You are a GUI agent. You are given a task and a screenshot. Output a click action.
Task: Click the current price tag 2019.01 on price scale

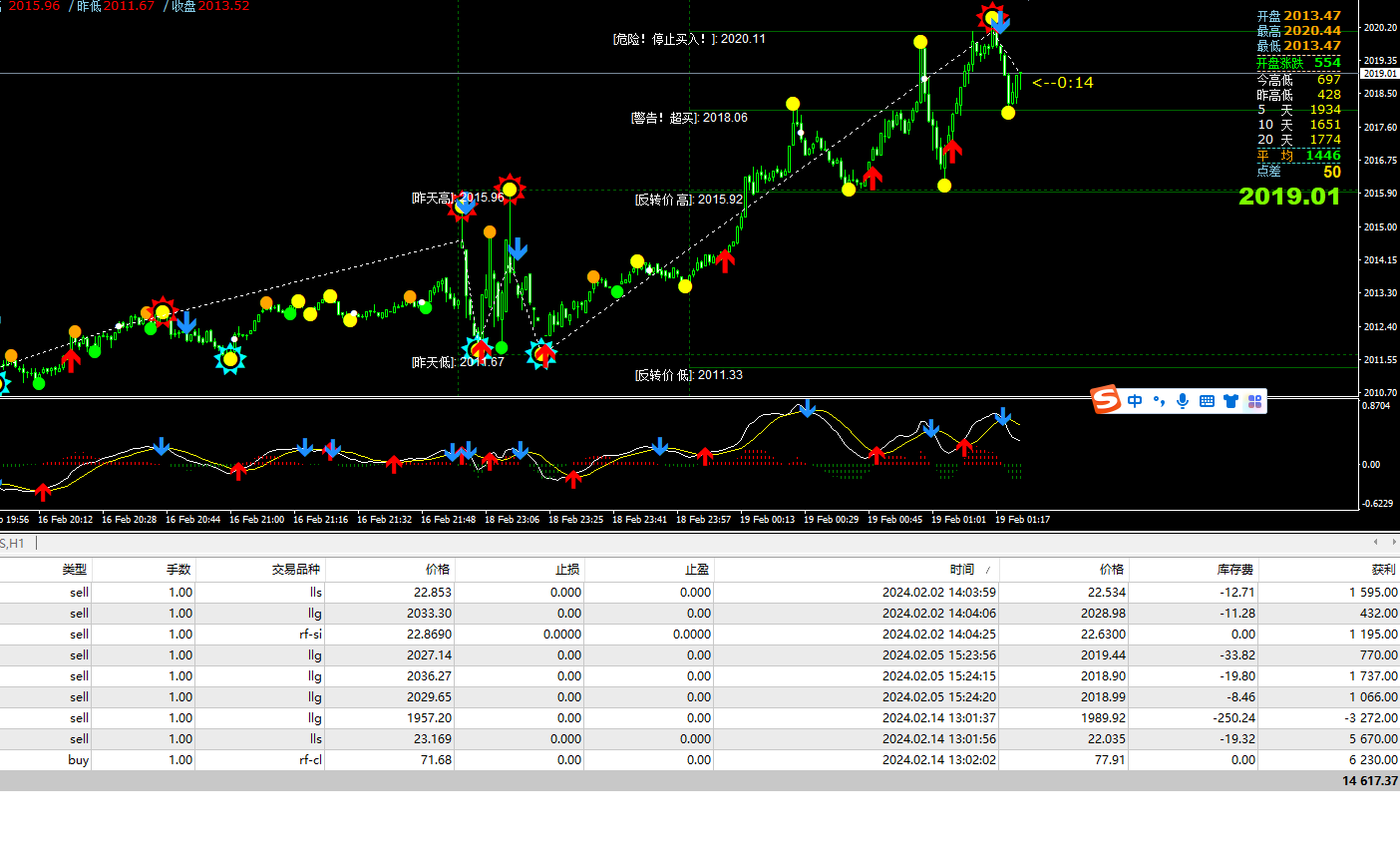point(1380,74)
